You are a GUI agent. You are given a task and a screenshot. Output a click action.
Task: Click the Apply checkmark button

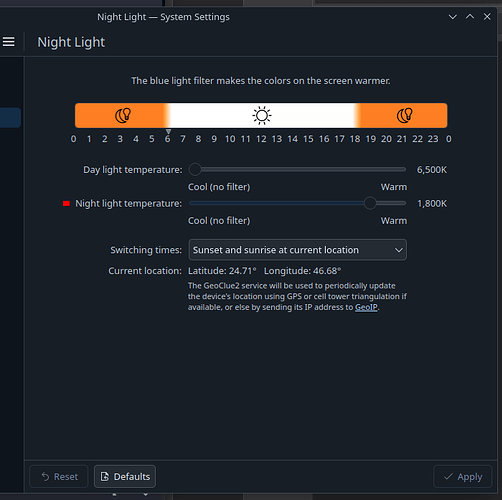463,477
